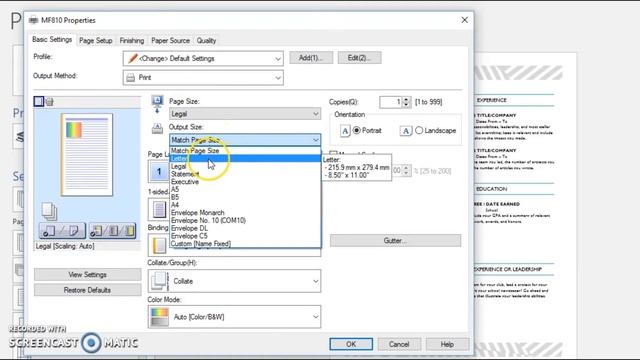This screenshot has height=360, width=640.
Task: Select Portrait orientation
Action: [x=357, y=130]
